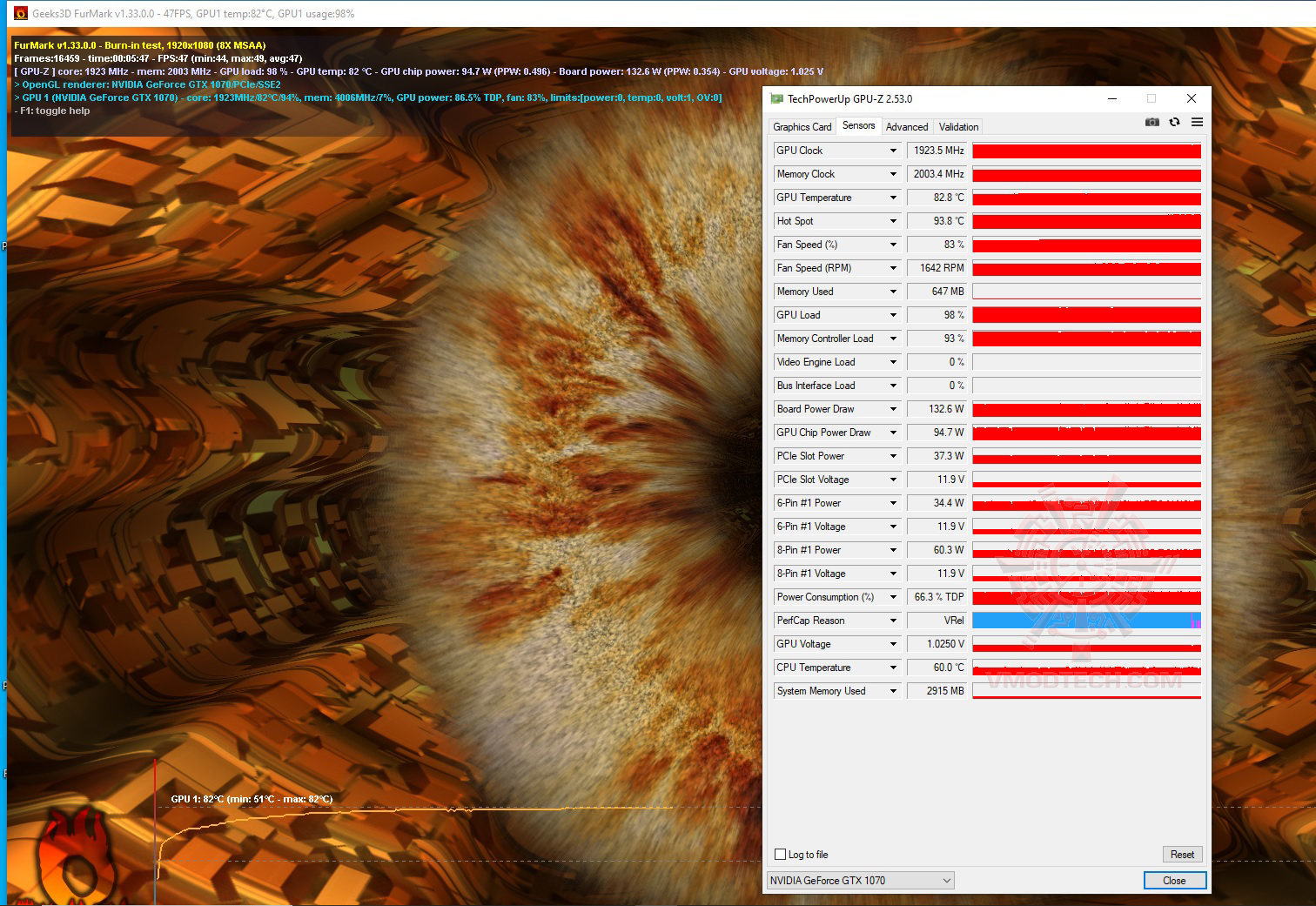Expand the Fan Speed (%) dropdown
The width and height of the screenshot is (1316, 906).
pos(893,245)
